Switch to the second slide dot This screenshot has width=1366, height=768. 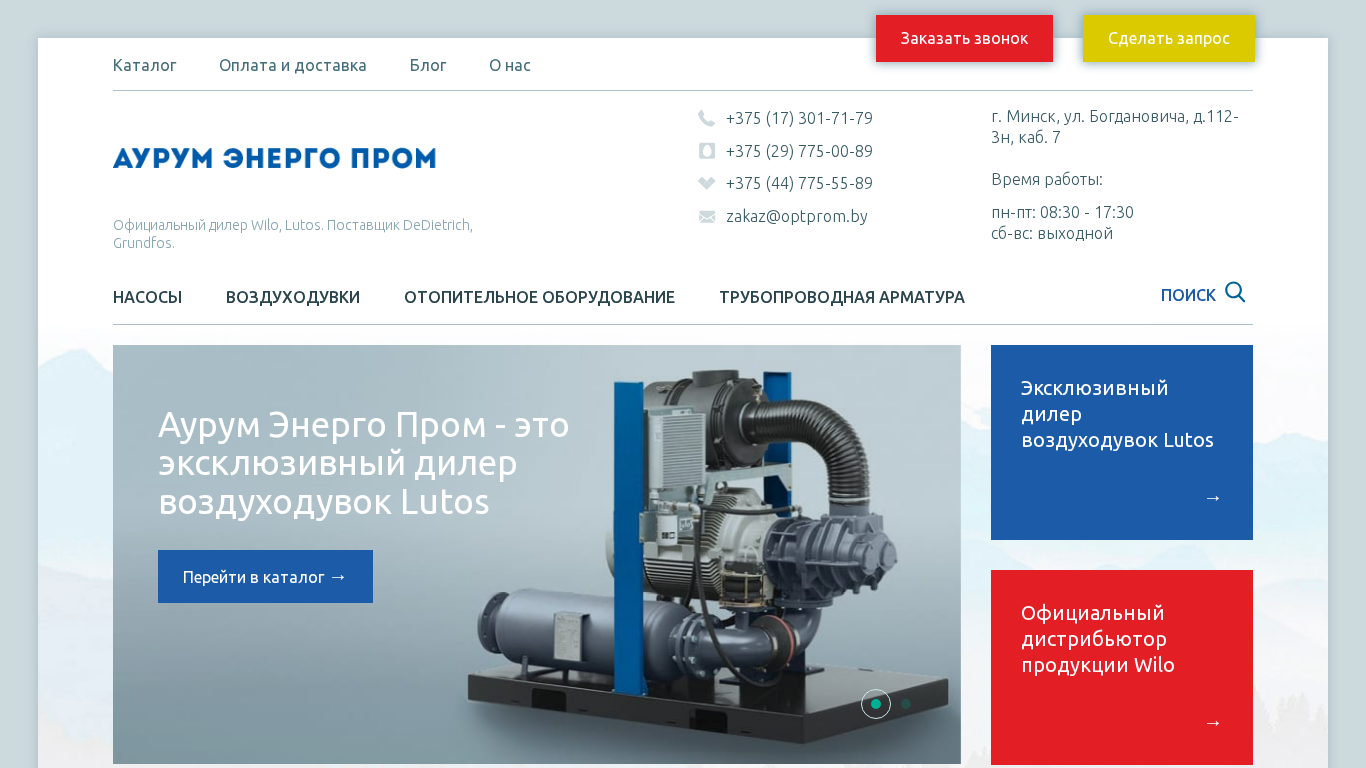click(906, 704)
